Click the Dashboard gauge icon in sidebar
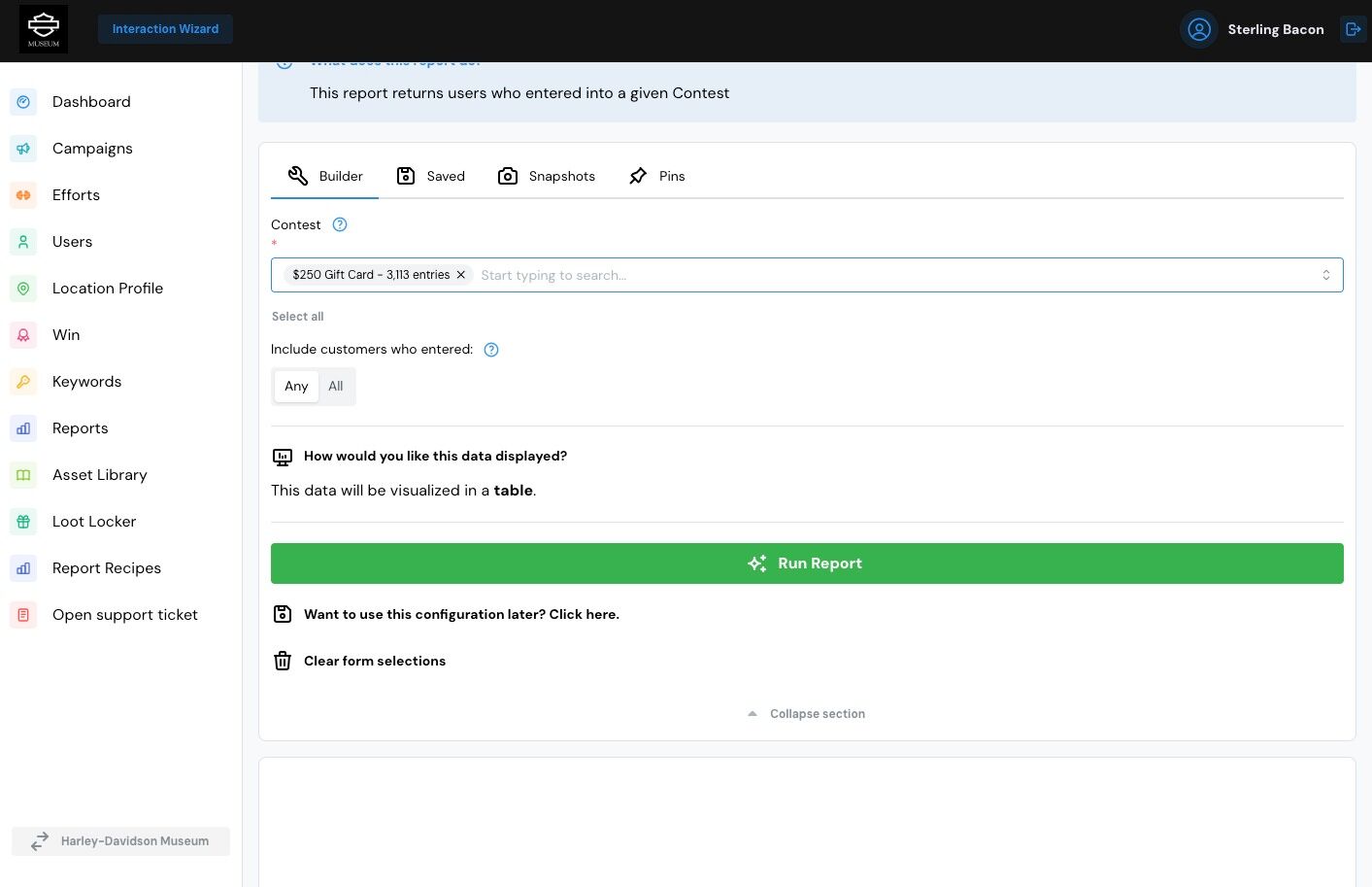Viewport: 1372px width, 887px height. coord(23,102)
